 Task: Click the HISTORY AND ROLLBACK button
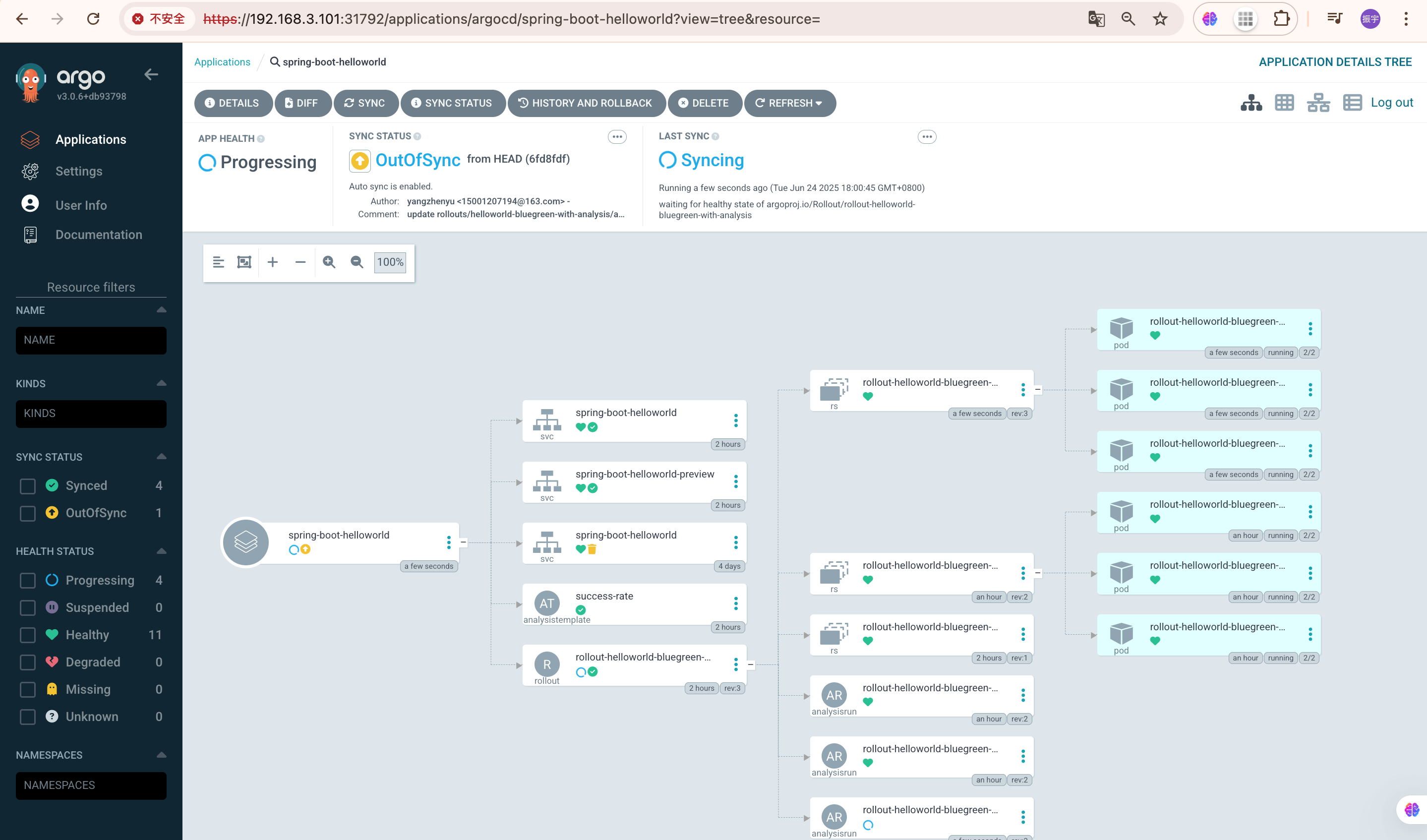[x=586, y=103]
